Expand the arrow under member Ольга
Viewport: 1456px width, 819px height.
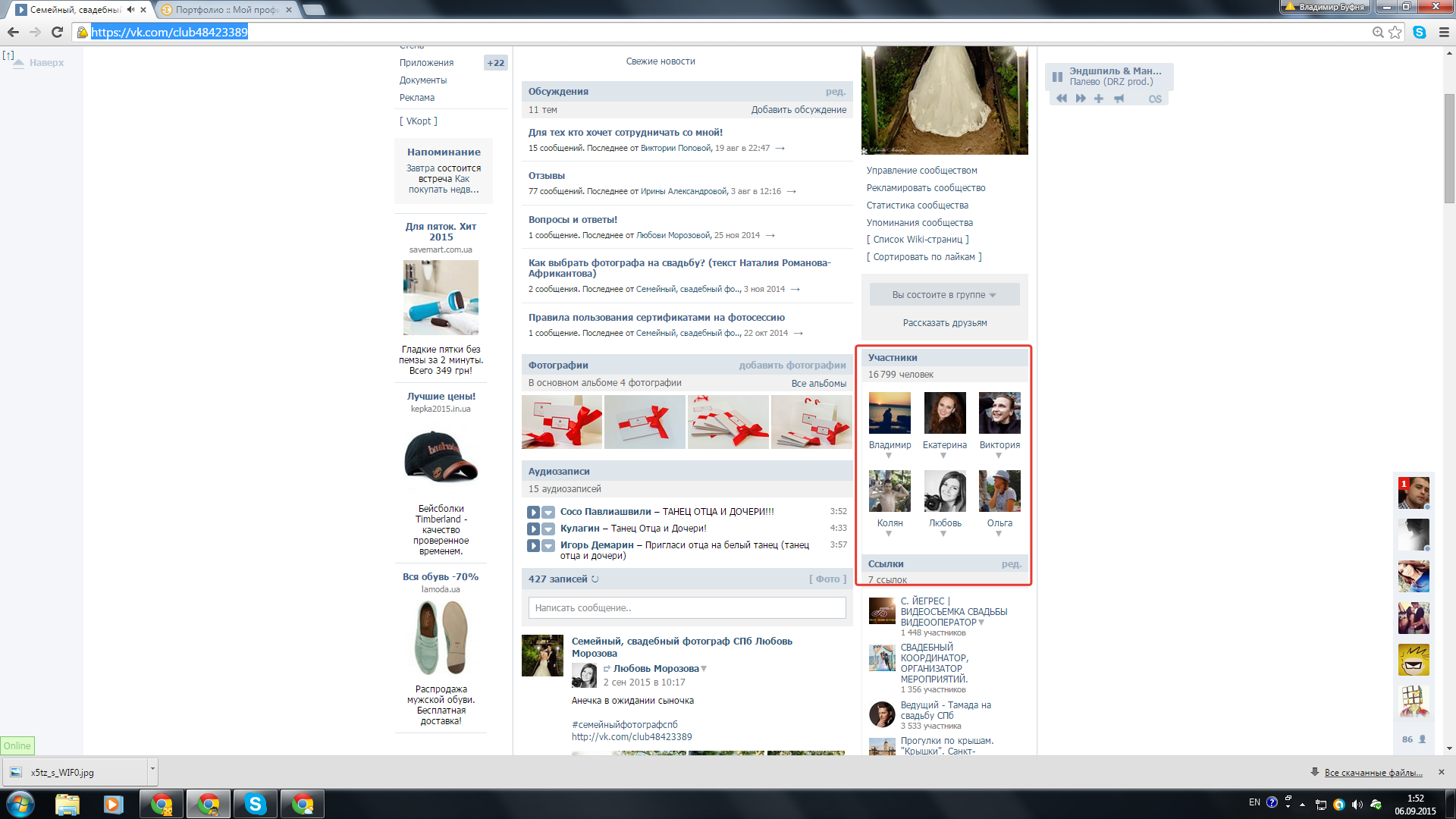click(x=999, y=534)
